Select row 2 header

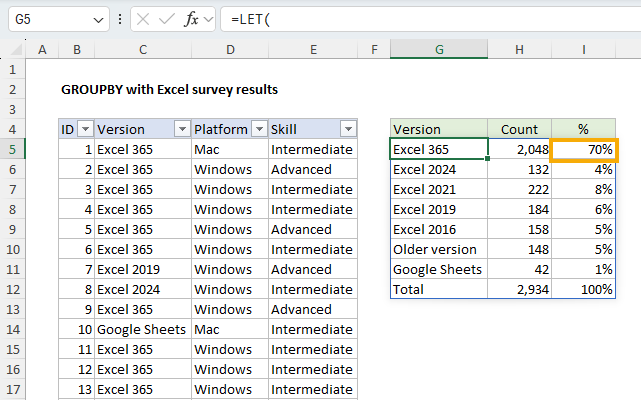click(13, 90)
